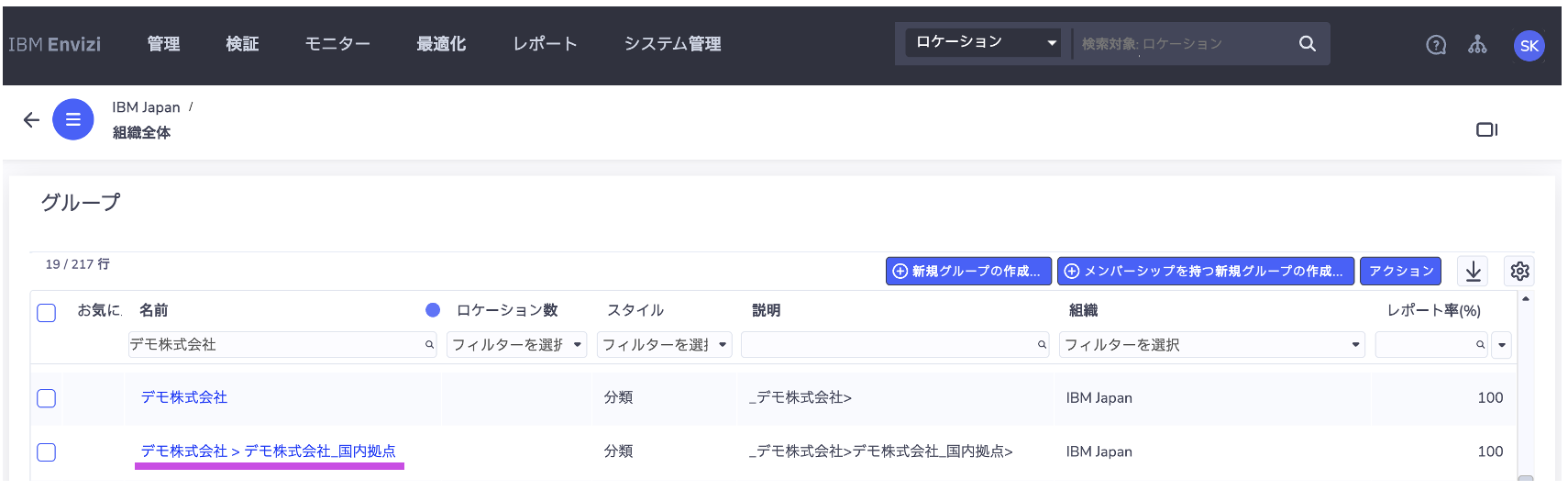Sort by ロケーション数 column header
Image resolution: width=1568 pixels, height=490 pixels.
pyautogui.click(x=507, y=310)
